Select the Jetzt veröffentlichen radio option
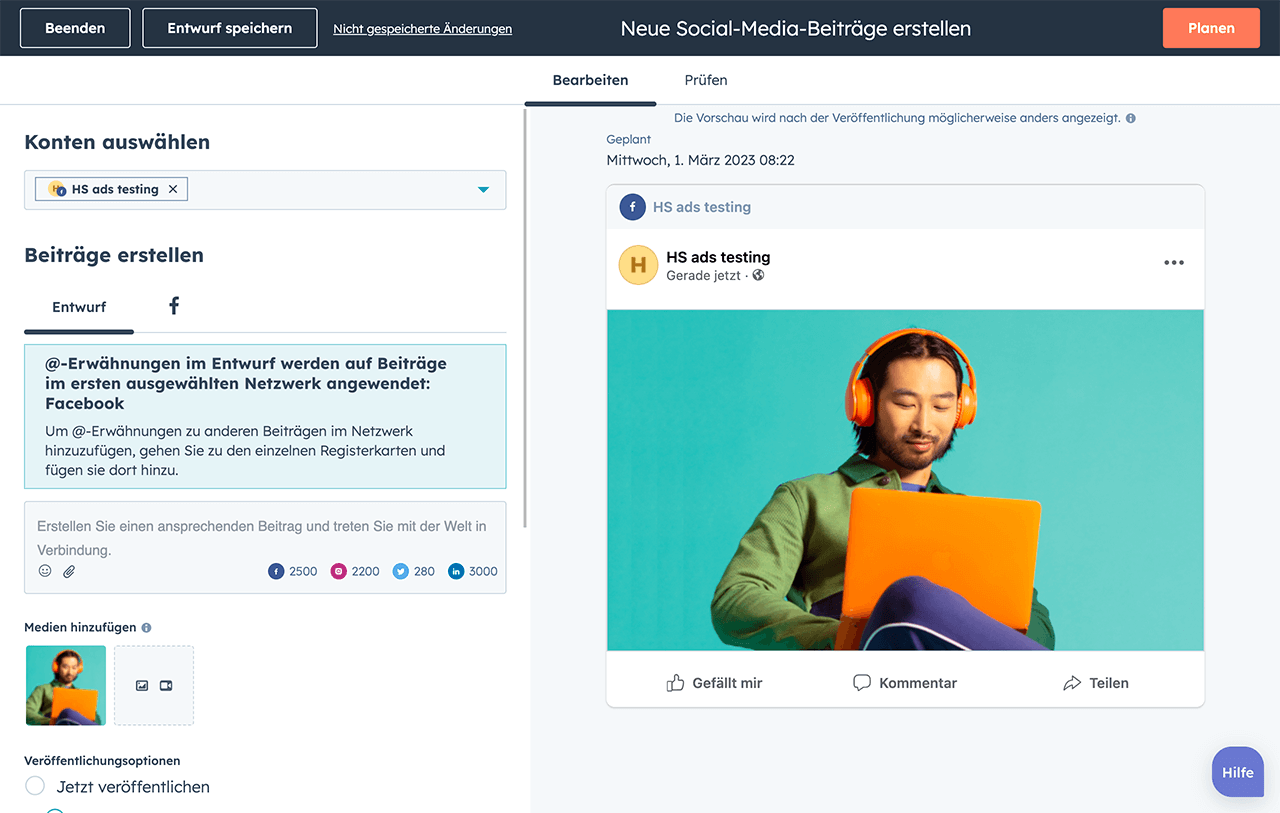 tap(35, 786)
